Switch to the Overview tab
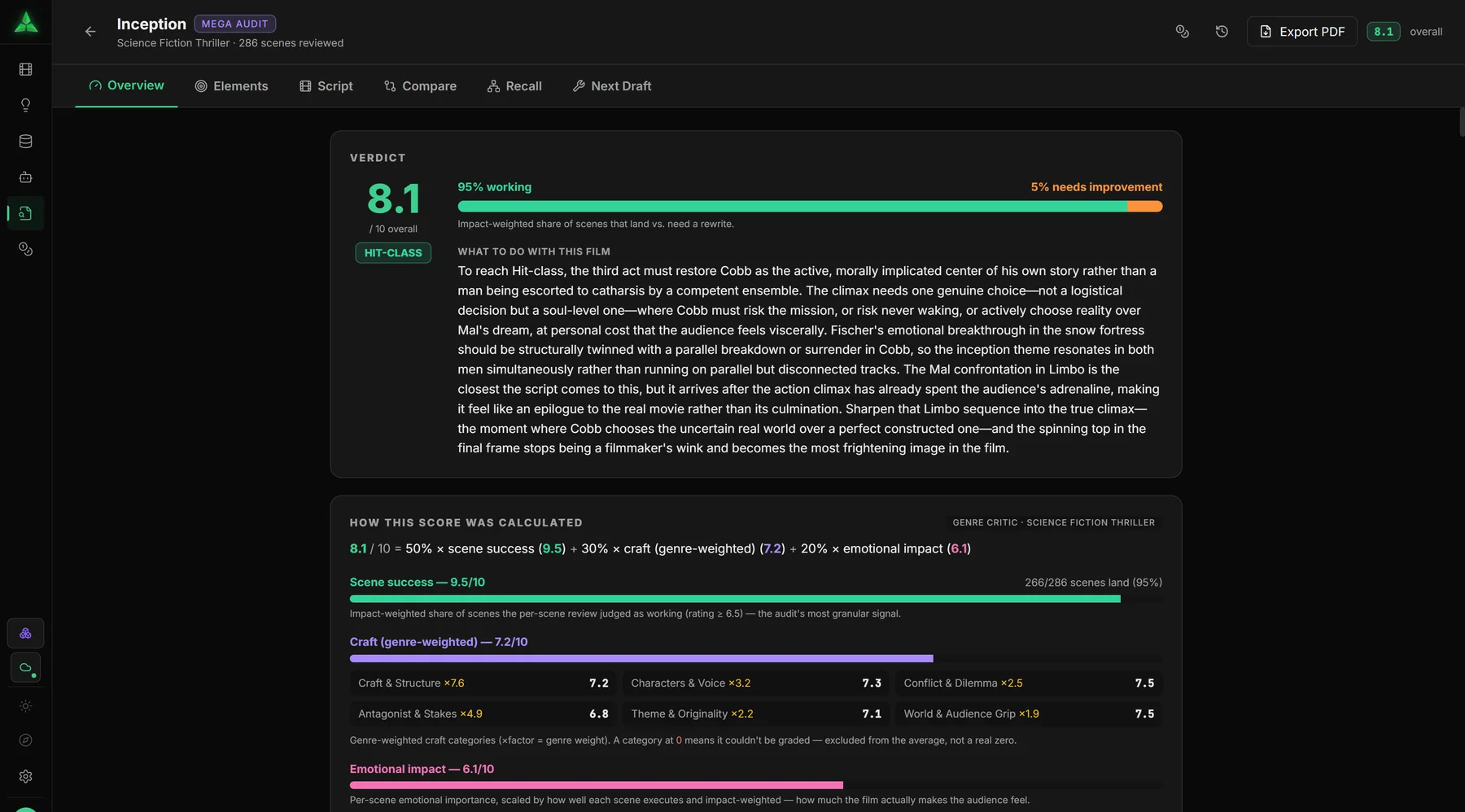The height and width of the screenshot is (812, 1465). pyautogui.click(x=126, y=85)
